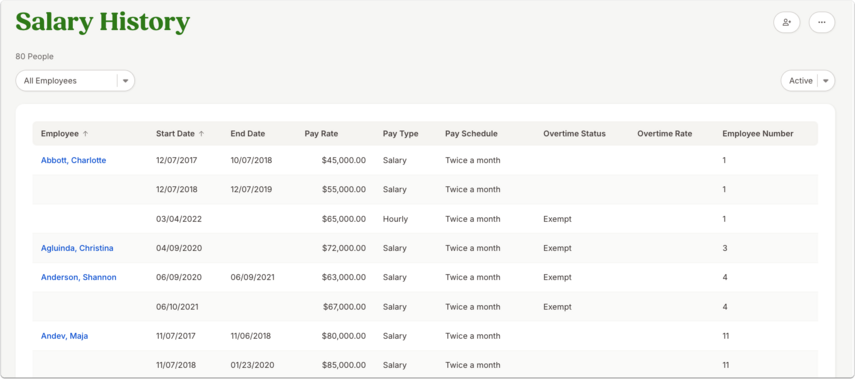
Task: Click end date 11/06/2018
Action: (x=250, y=336)
